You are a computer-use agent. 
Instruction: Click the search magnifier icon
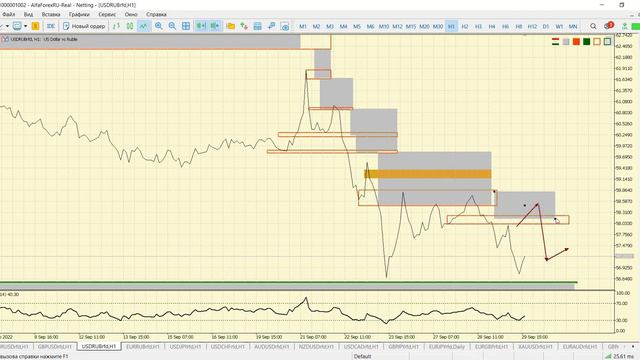593,26
